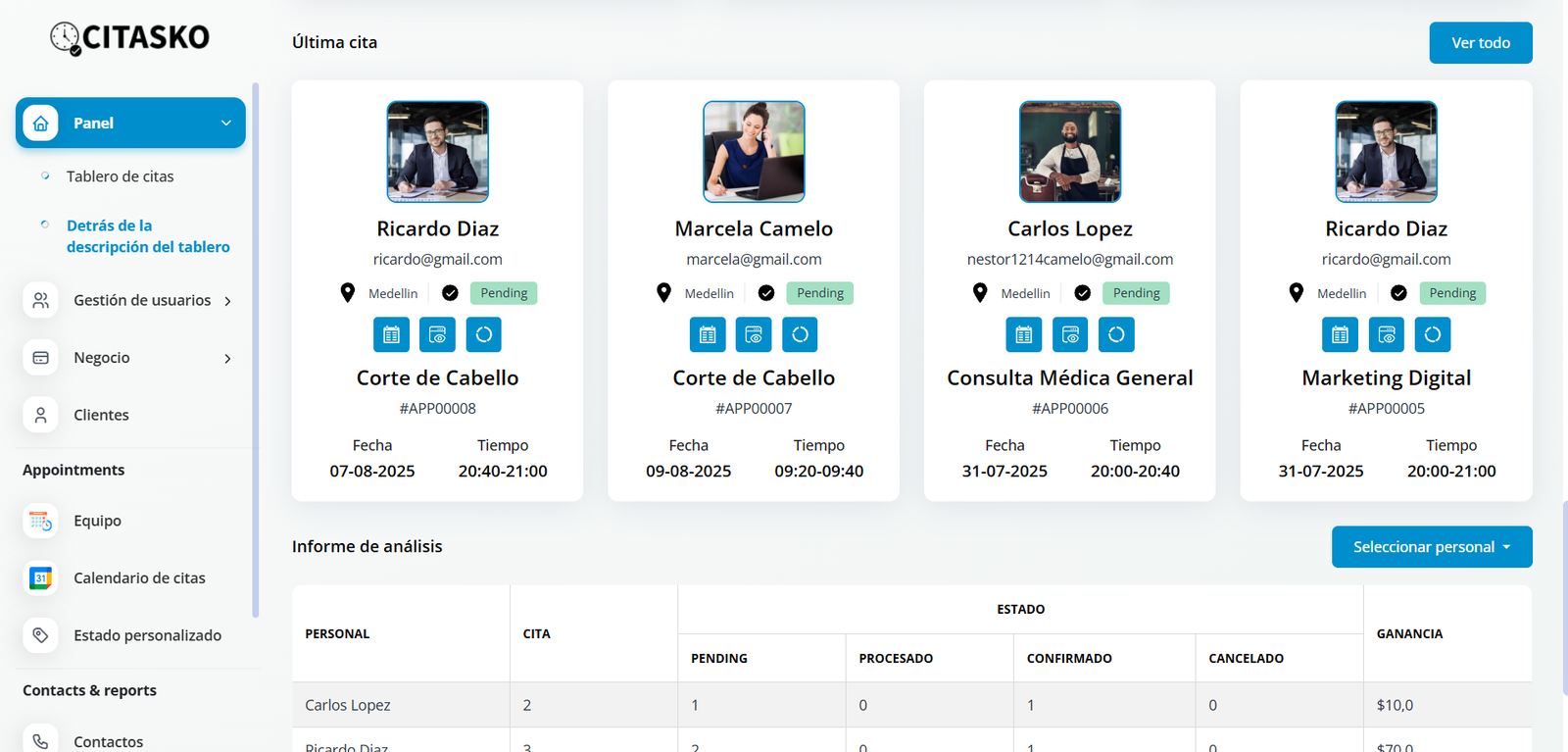This screenshot has width=1568, height=752.
Task: Expand Gestión de usuarios submenu
Action: pos(227,301)
